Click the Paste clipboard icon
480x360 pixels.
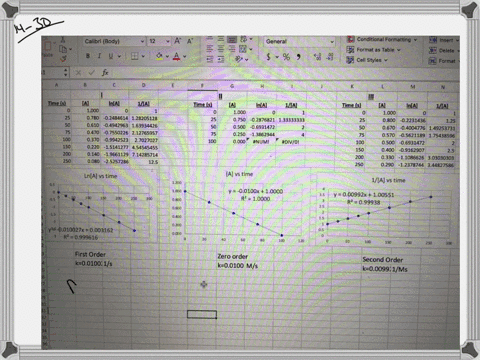[x=48, y=46]
